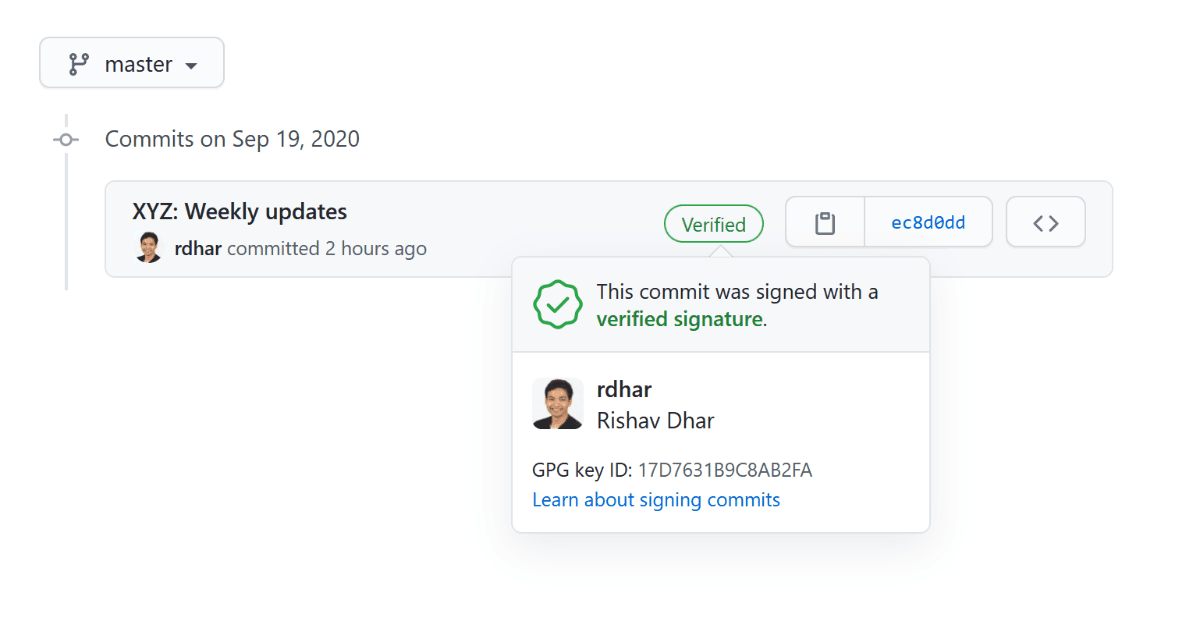Viewport: 1200px width, 630px height.
Task: Open 'Learn about signing commits' link
Action: coord(656,500)
